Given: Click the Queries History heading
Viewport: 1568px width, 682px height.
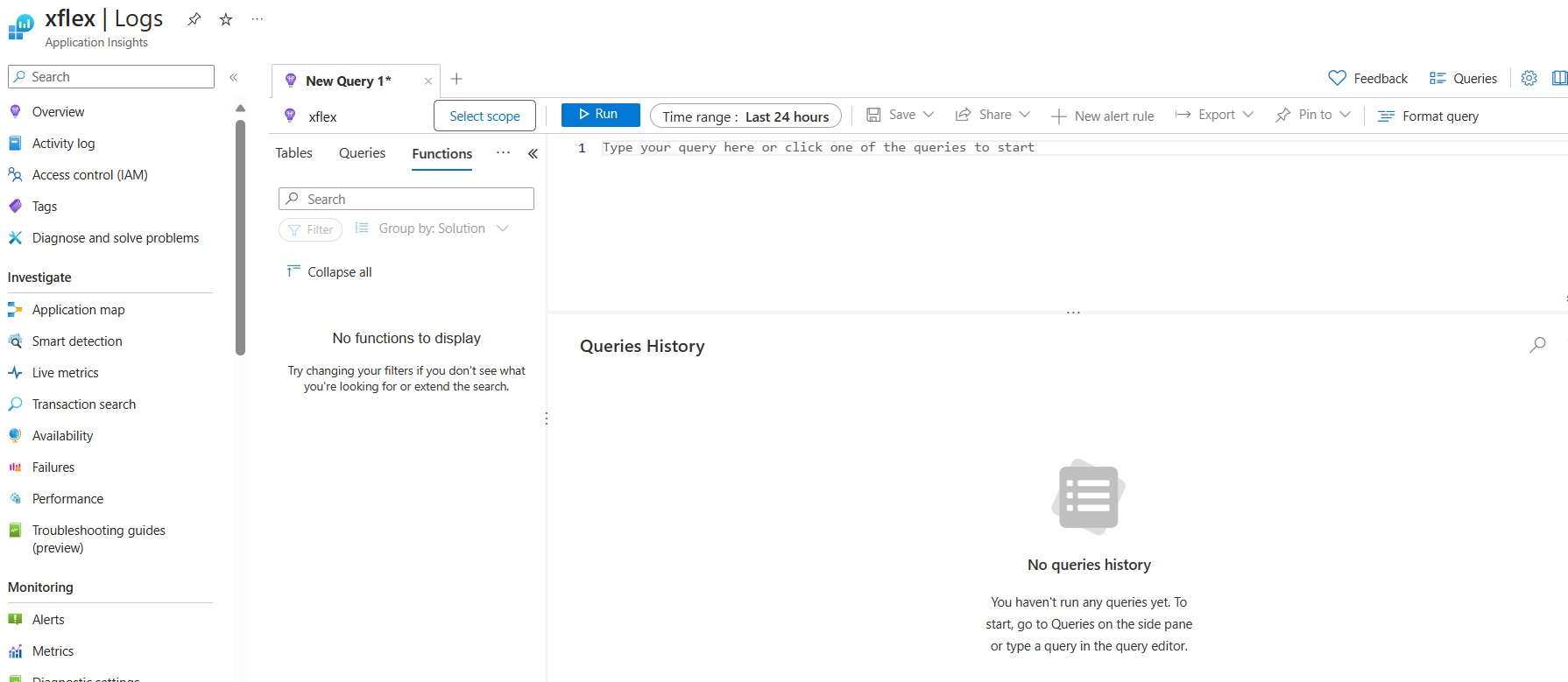Looking at the screenshot, I should [x=642, y=346].
